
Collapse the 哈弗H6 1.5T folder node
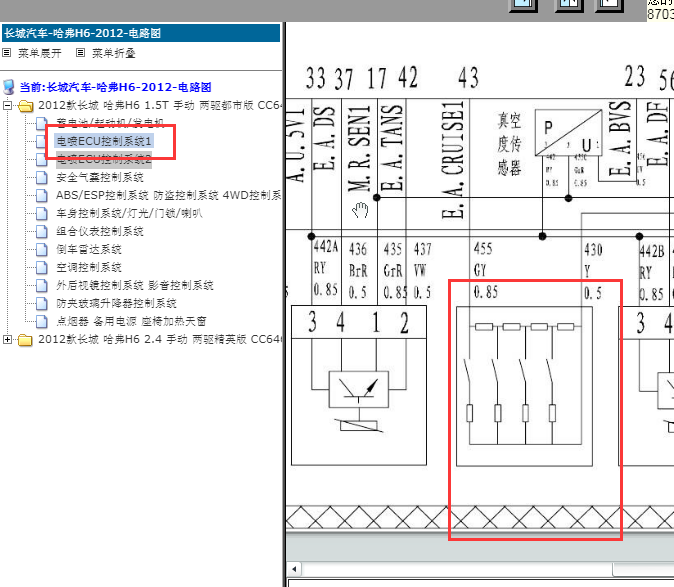(7, 105)
